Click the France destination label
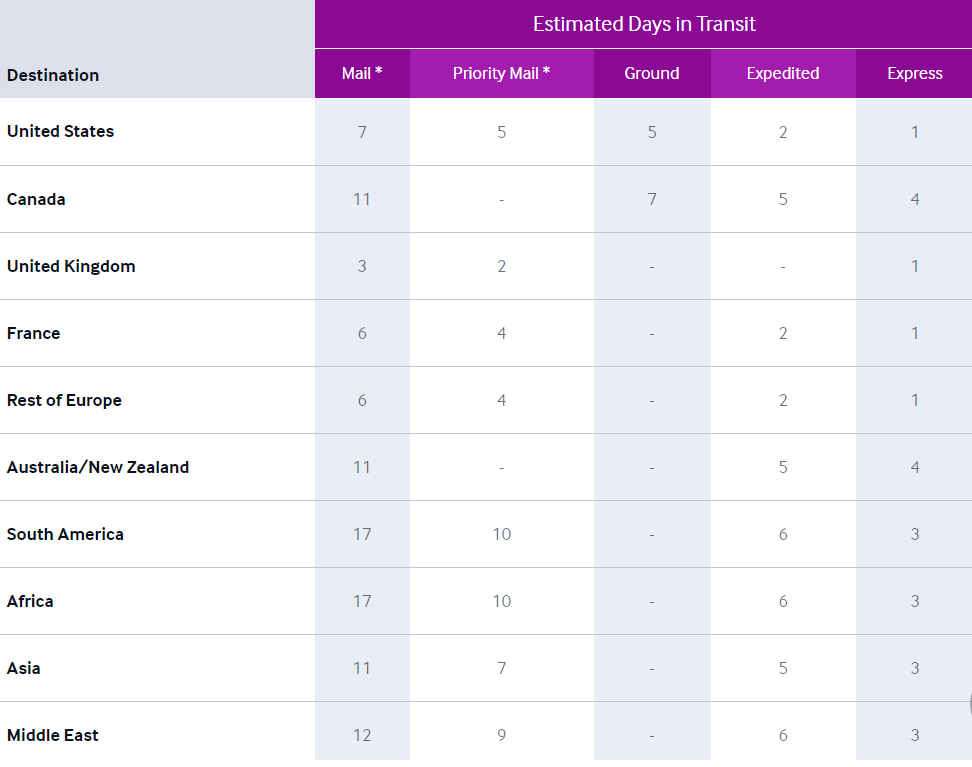The height and width of the screenshot is (767, 972). (33, 333)
